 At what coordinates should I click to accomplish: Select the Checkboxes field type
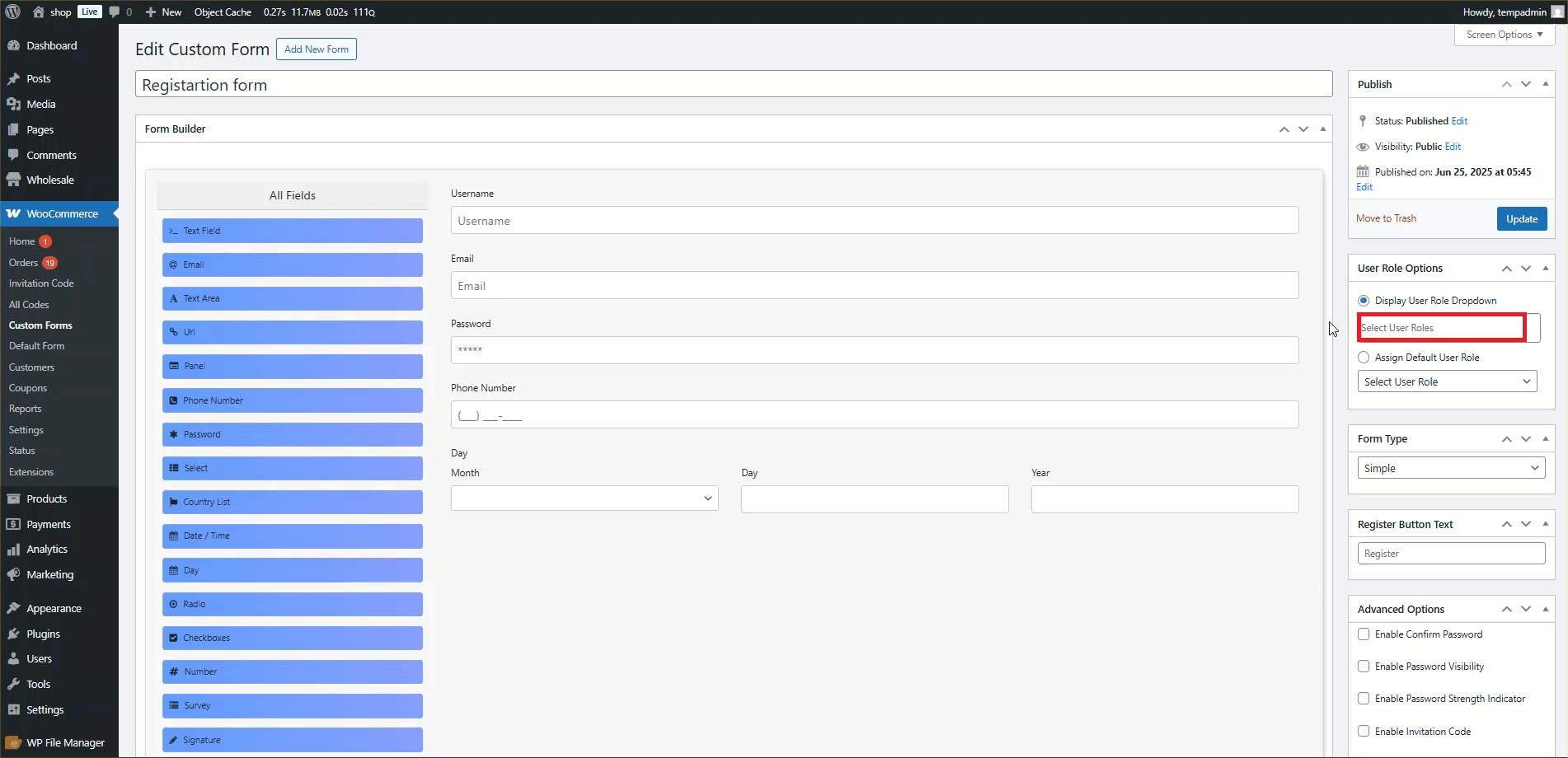pyautogui.click(x=292, y=637)
